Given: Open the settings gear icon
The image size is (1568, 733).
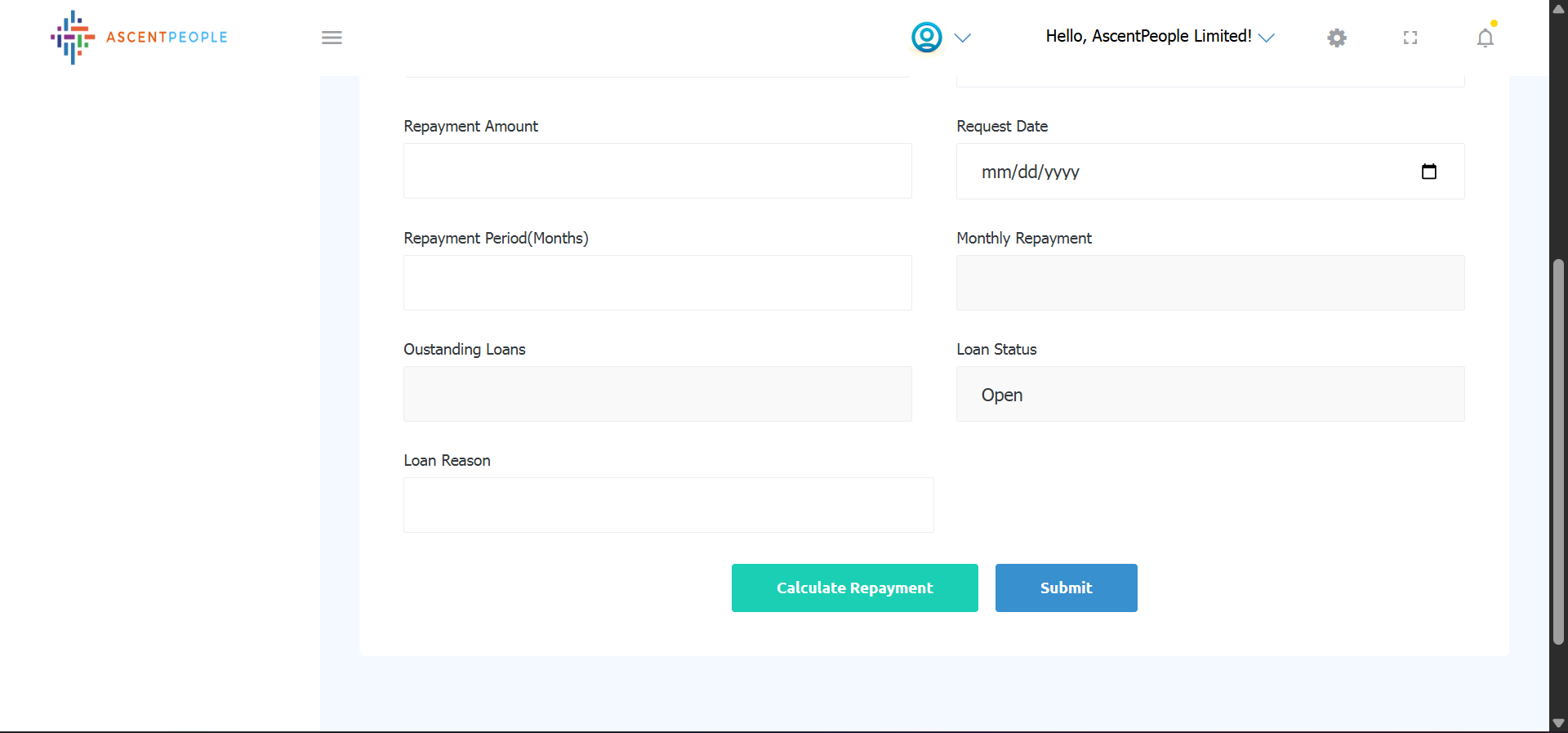Looking at the screenshot, I should pos(1336,38).
